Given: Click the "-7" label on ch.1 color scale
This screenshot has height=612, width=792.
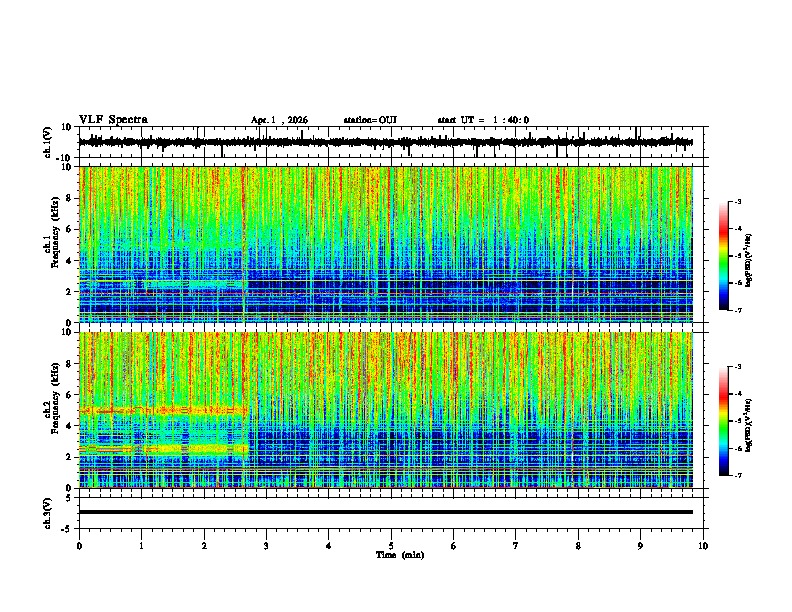Looking at the screenshot, I should [x=737, y=310].
